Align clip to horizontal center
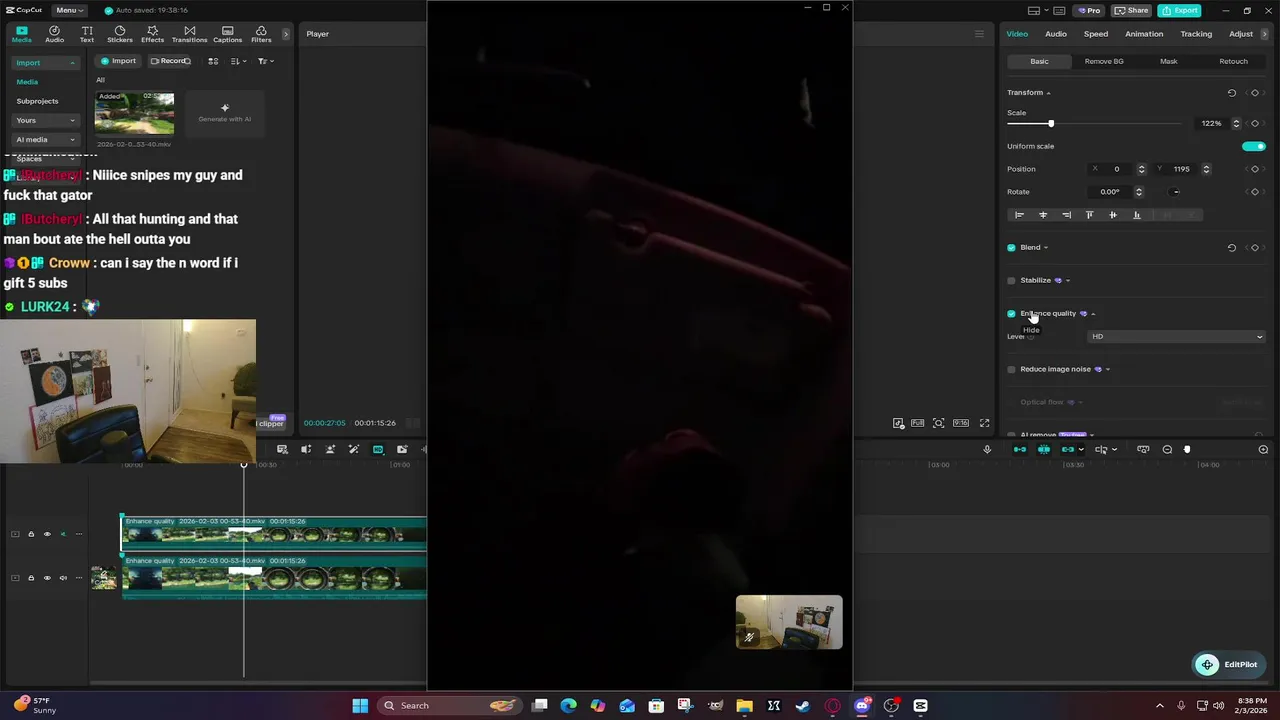 click(x=1043, y=215)
